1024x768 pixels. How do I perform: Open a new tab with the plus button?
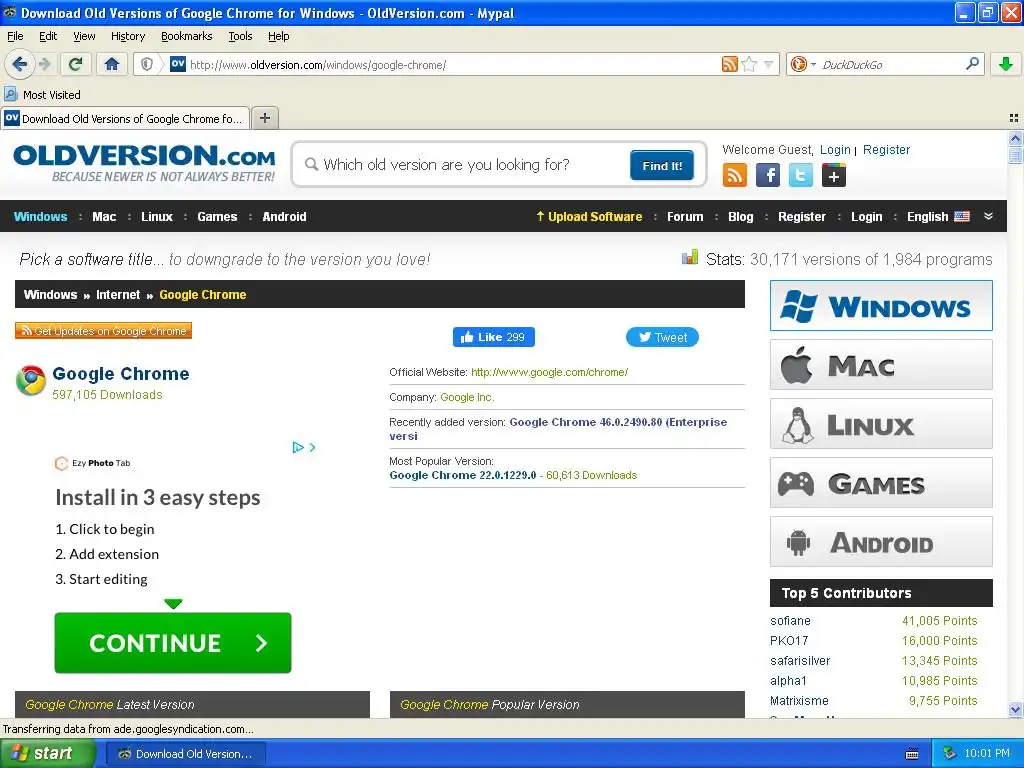point(264,118)
